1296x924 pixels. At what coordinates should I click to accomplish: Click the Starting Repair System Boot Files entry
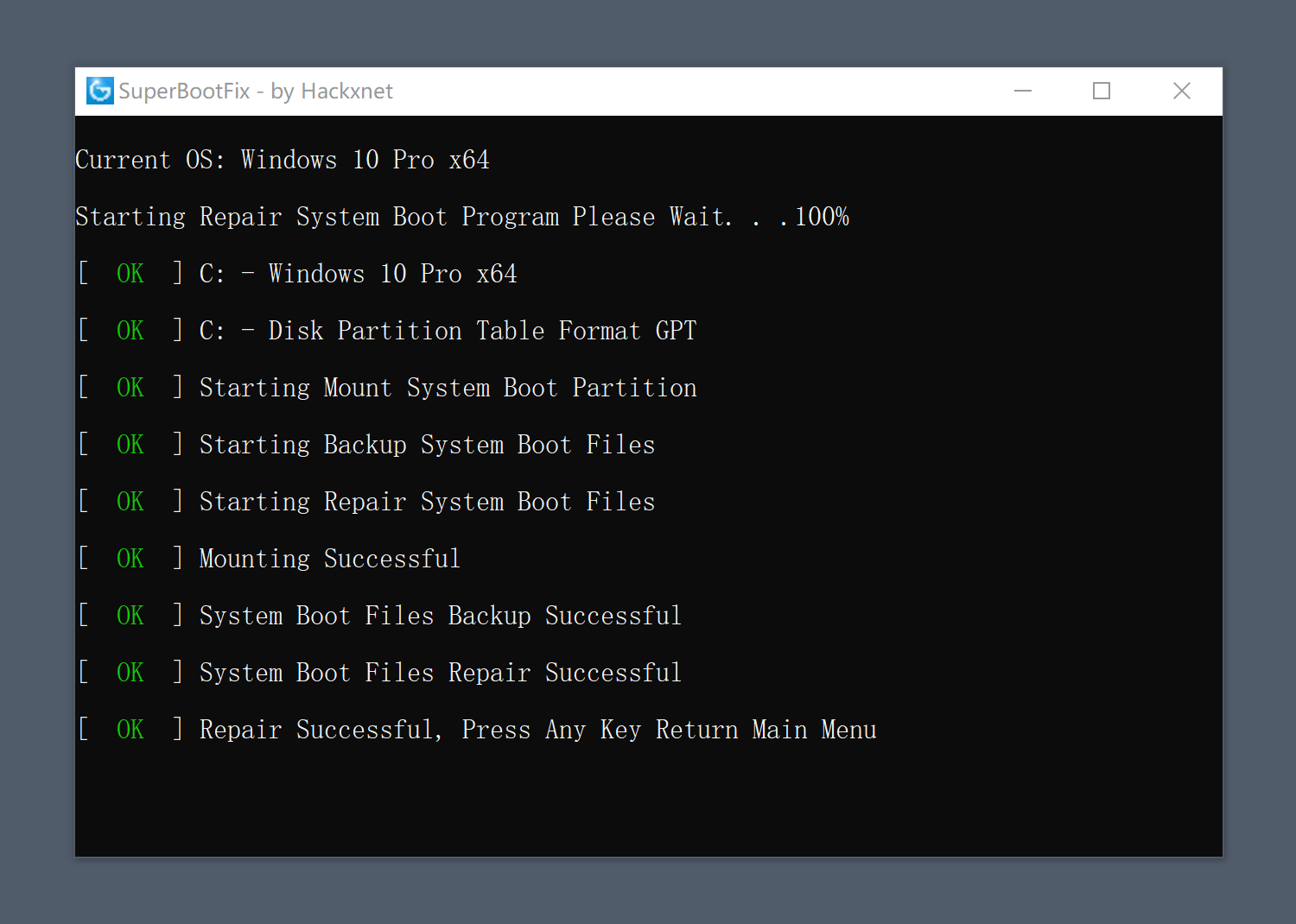[427, 501]
